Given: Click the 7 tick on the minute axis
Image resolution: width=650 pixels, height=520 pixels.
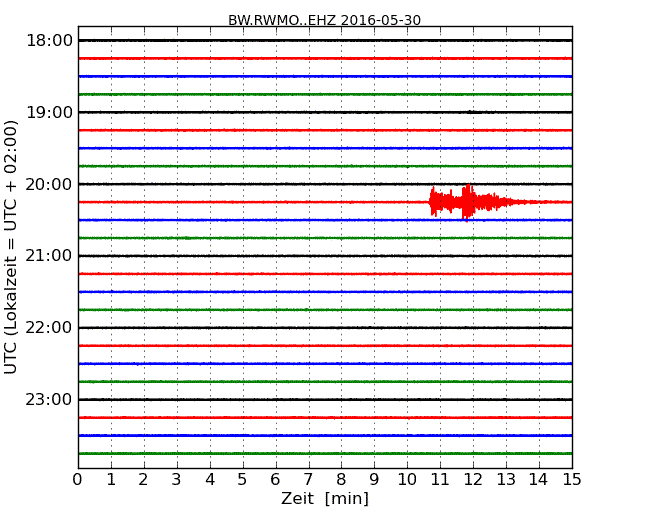Looking at the screenshot, I should pyautogui.click(x=308, y=479).
